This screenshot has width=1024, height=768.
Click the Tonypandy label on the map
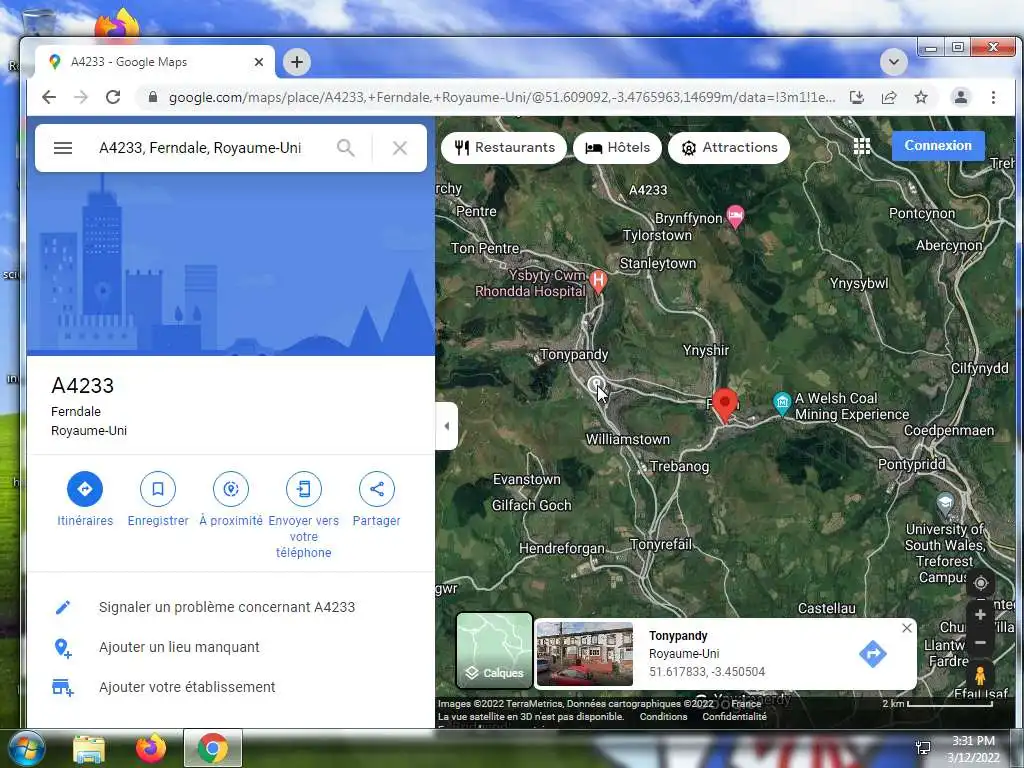[x=574, y=355]
